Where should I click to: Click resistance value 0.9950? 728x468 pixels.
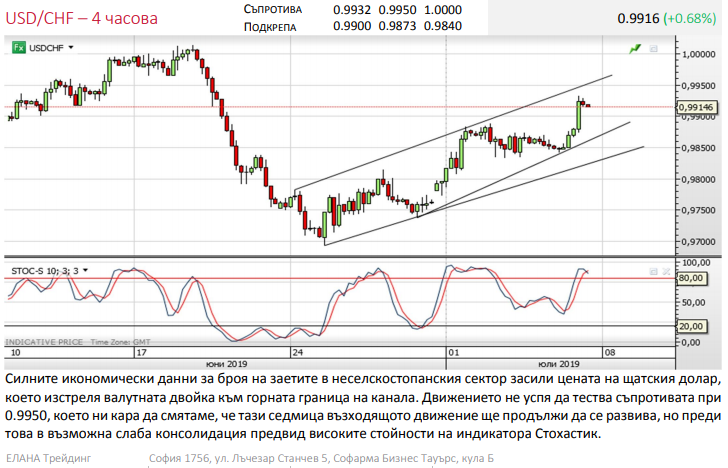(397, 9)
